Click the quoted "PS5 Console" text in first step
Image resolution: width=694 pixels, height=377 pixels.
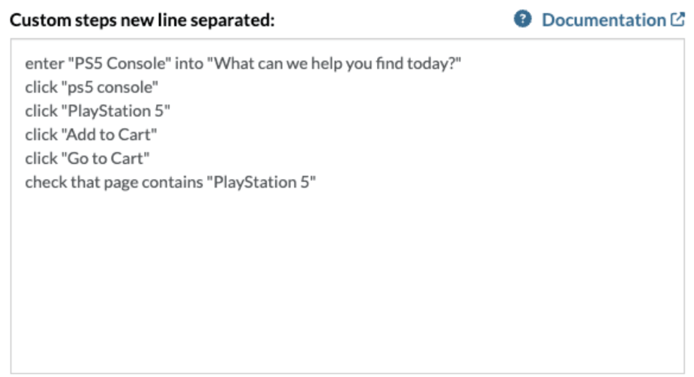pyautogui.click(x=120, y=63)
